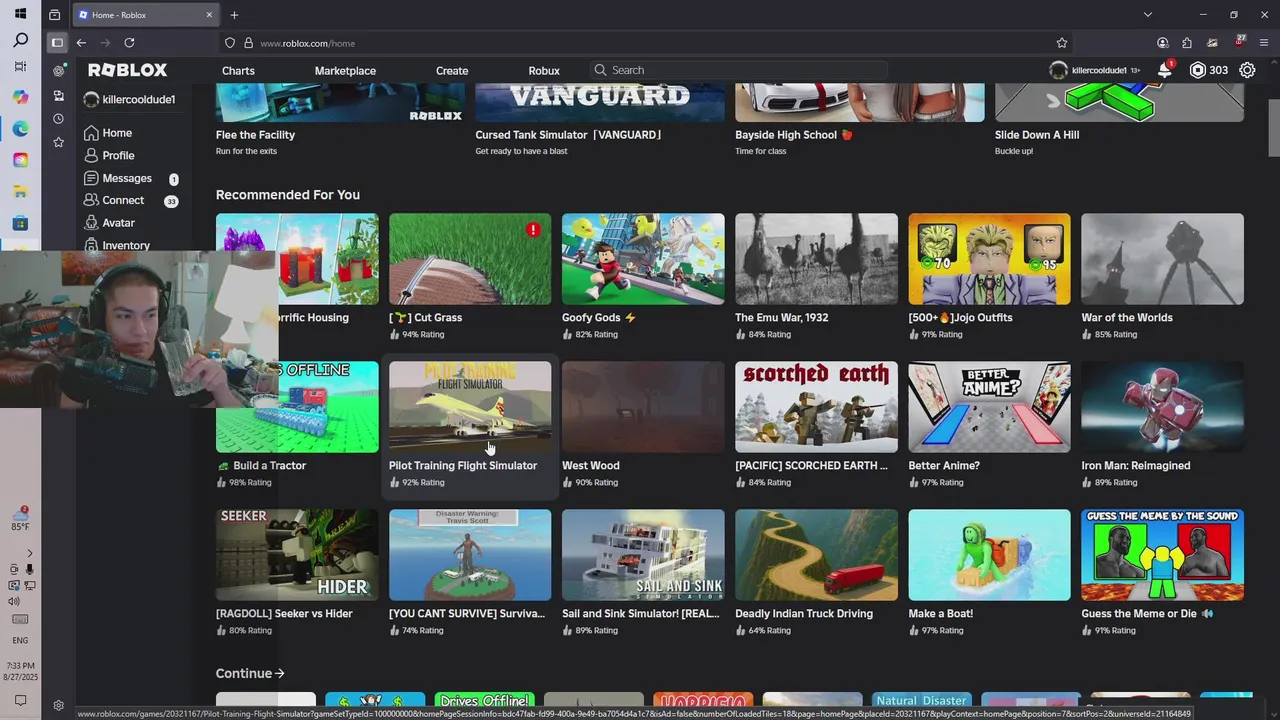Screen dimensions: 1280x720
Task: Switch to Home - Roblox tab
Action: pos(145,15)
